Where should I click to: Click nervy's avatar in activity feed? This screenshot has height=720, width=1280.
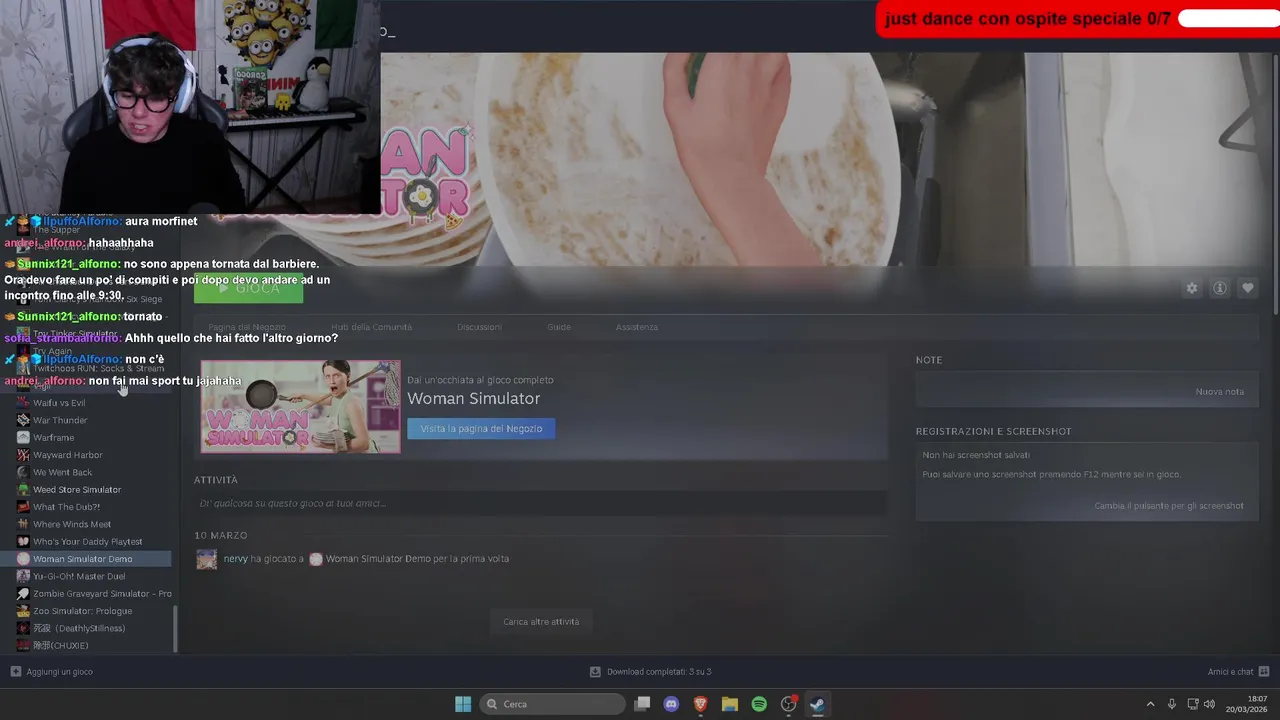[207, 559]
